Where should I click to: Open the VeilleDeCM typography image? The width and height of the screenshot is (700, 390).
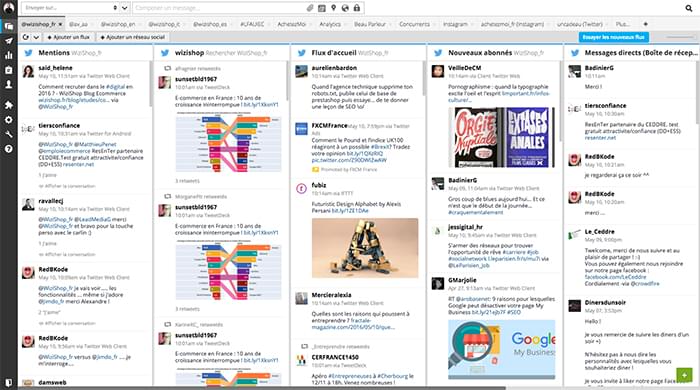tap(501, 137)
